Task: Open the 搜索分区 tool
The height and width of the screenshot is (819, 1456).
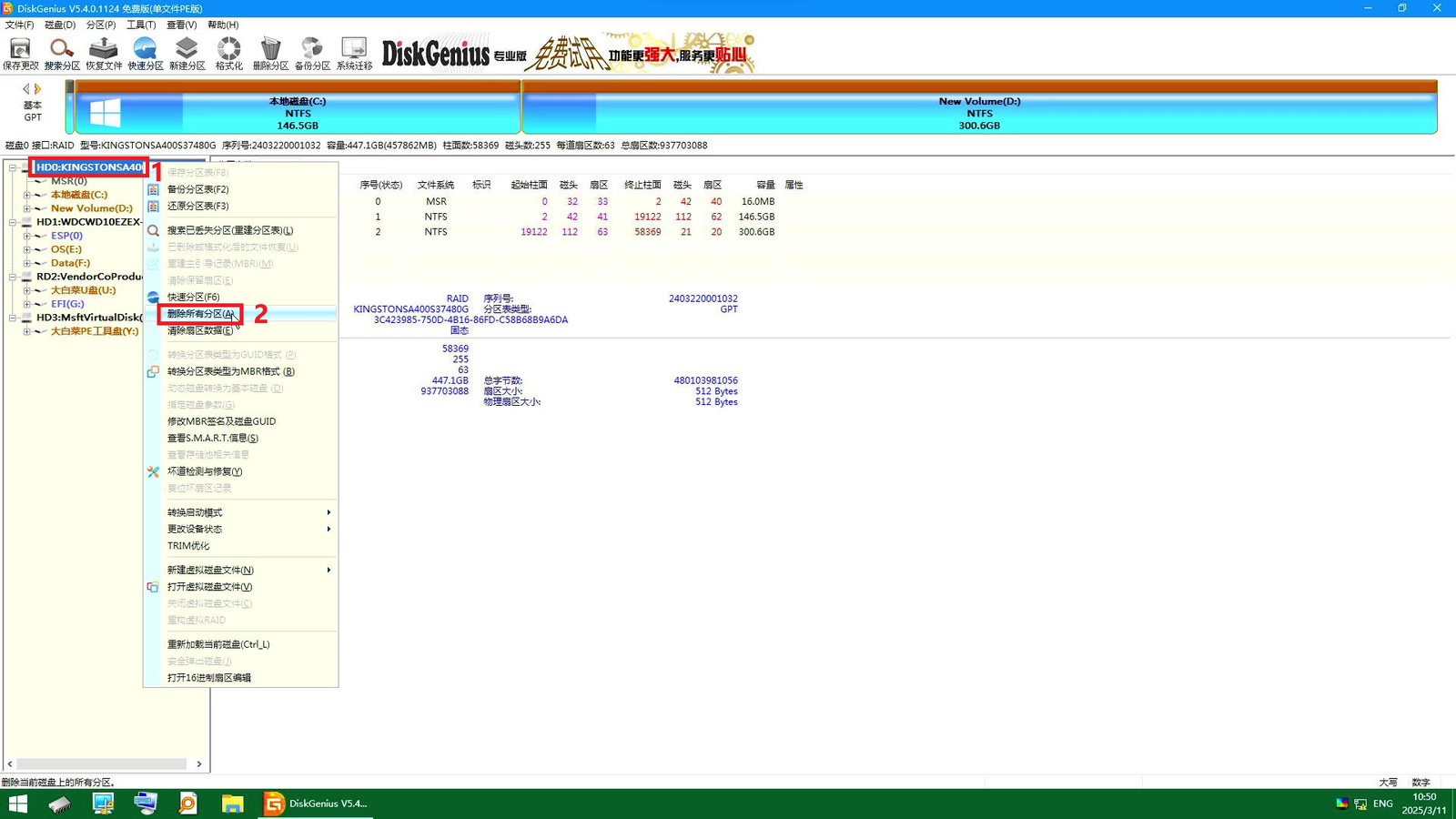Action: point(62,54)
